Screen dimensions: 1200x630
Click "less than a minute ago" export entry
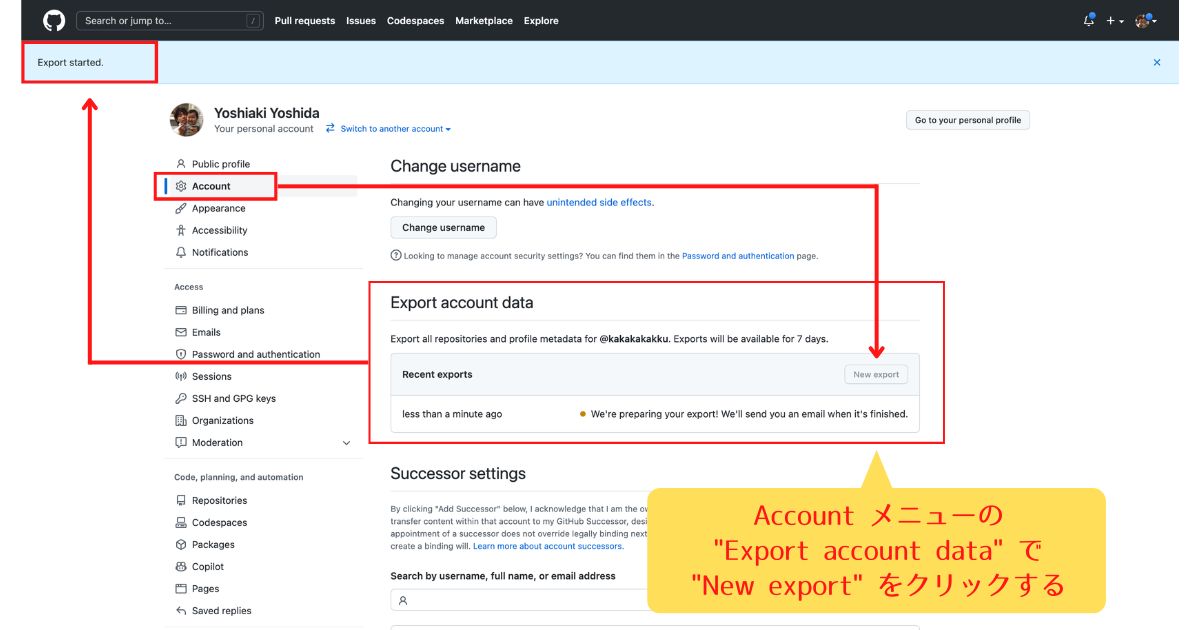point(452,414)
